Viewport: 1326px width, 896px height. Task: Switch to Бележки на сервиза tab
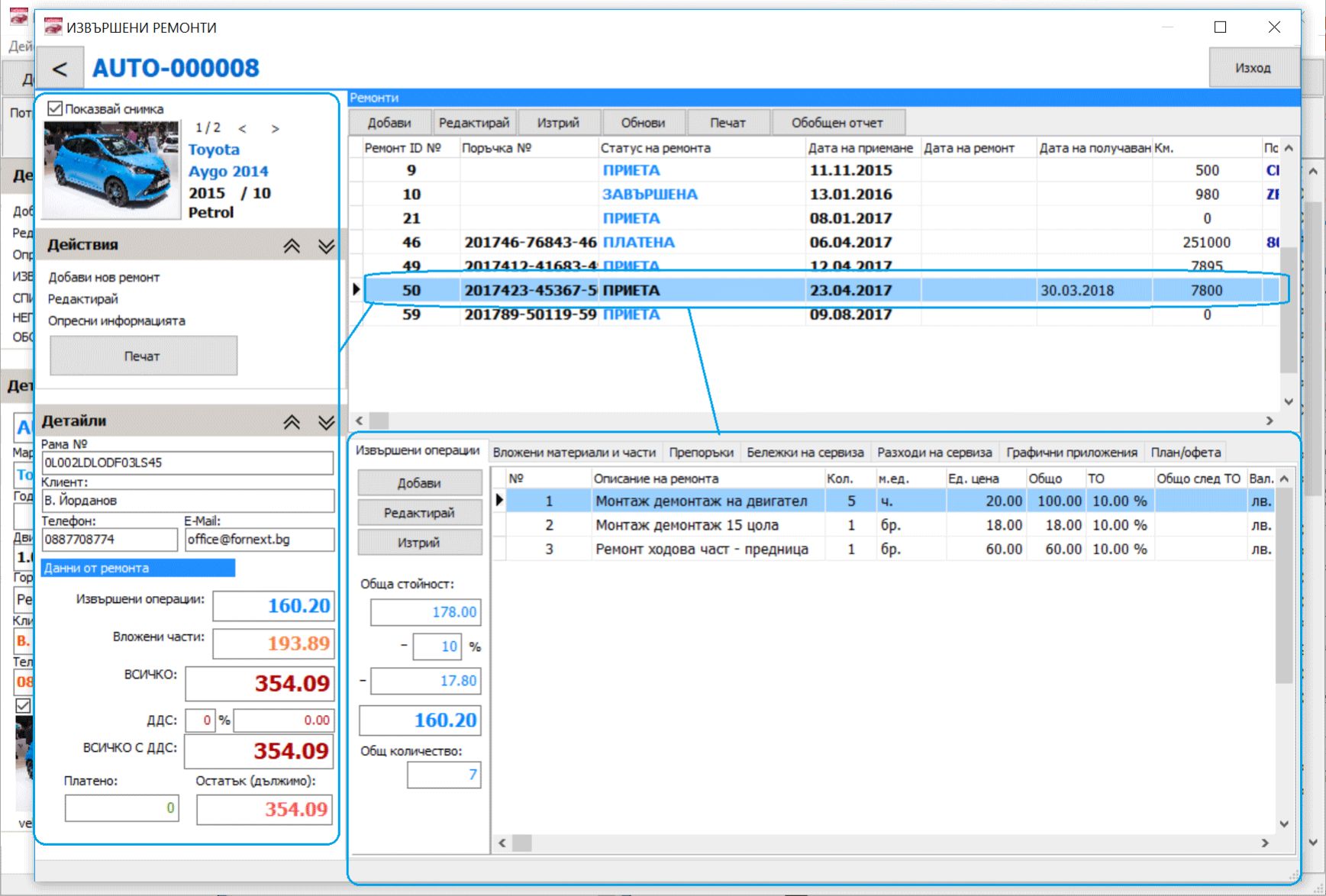point(805,453)
